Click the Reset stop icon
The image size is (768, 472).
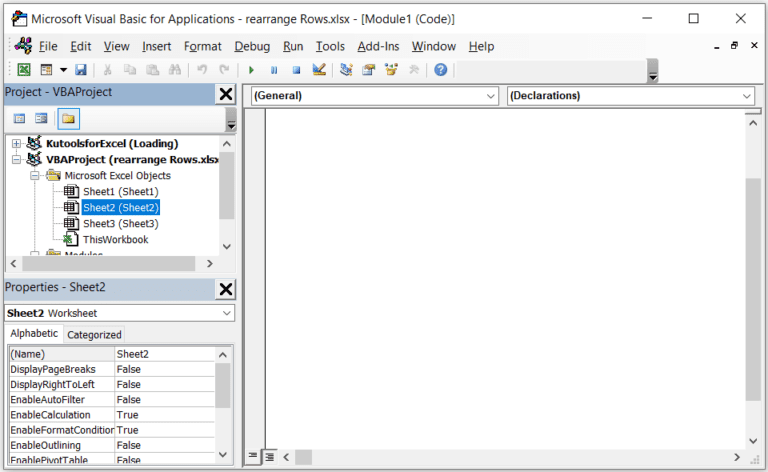tap(296, 70)
